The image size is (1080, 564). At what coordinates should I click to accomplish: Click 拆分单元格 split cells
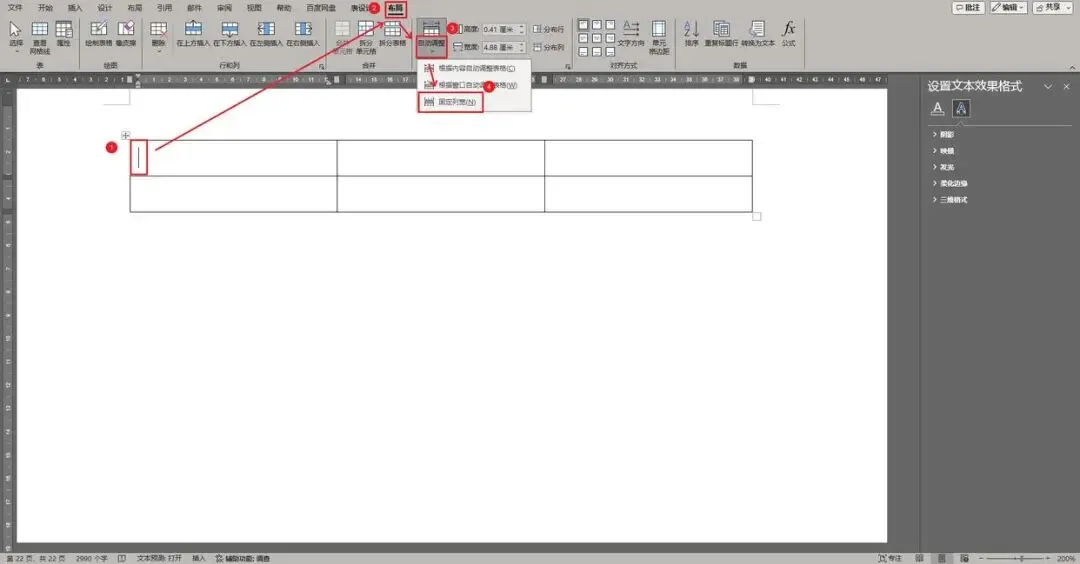[366, 37]
